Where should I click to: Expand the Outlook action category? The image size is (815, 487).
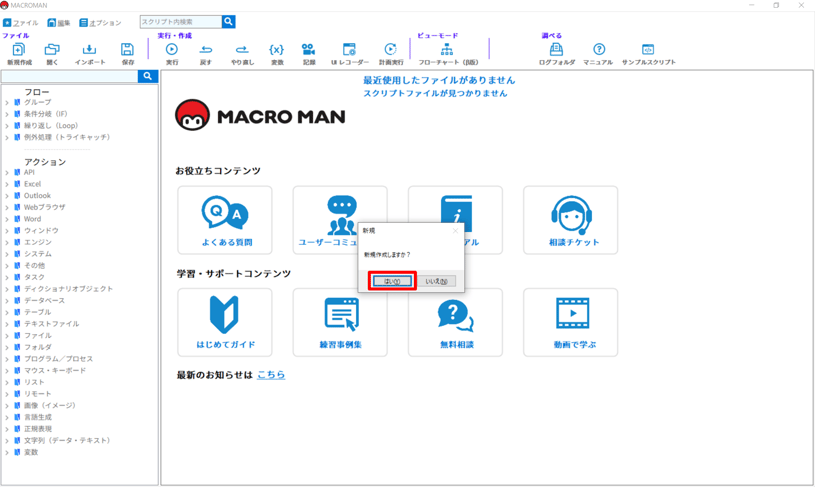[x=7, y=196]
